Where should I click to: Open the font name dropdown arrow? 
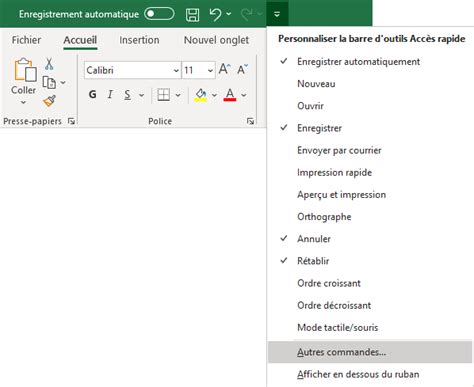point(176,70)
